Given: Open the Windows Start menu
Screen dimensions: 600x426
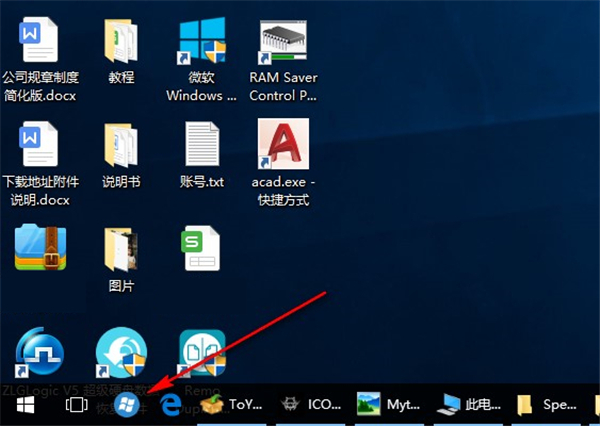Looking at the screenshot, I should 25,405.
